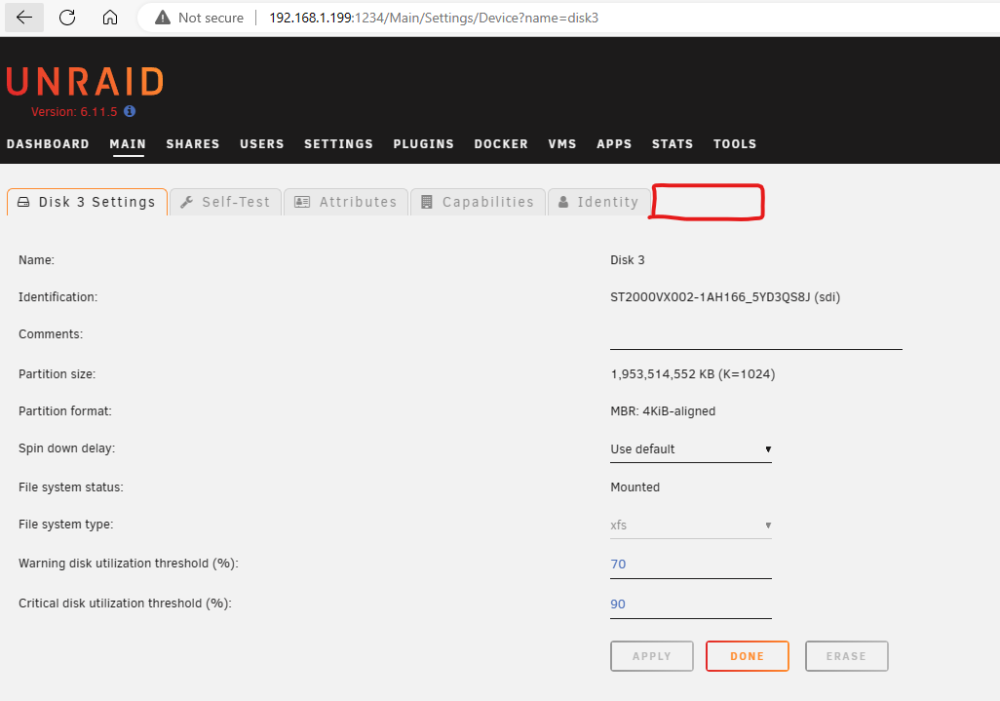The width and height of the screenshot is (1000, 701).
Task: Switch to the Identity tab
Action: coord(598,202)
